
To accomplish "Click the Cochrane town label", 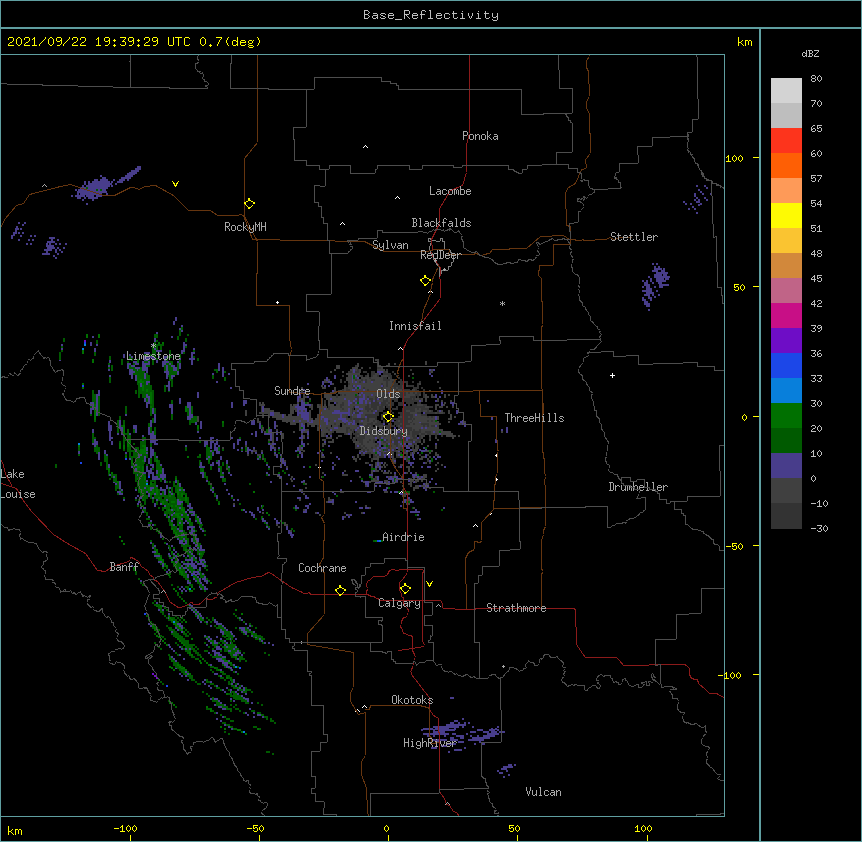I will pyautogui.click(x=322, y=568).
